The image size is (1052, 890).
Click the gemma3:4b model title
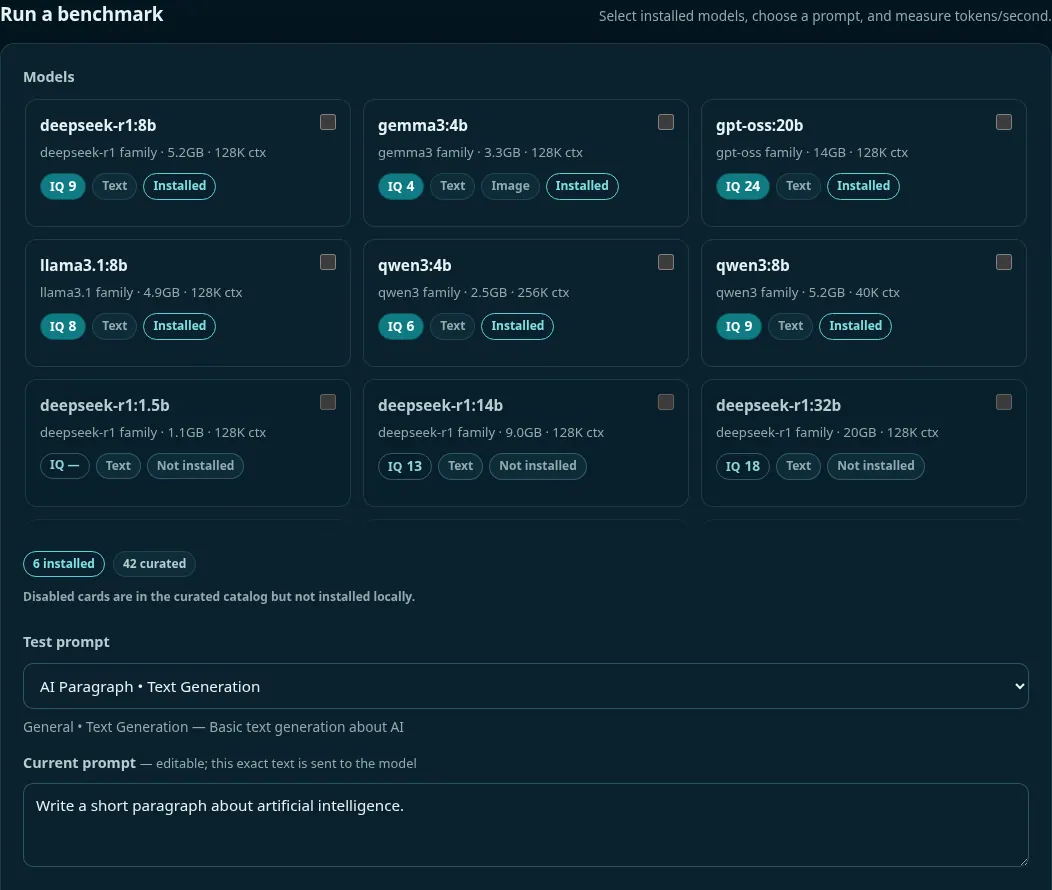click(423, 125)
